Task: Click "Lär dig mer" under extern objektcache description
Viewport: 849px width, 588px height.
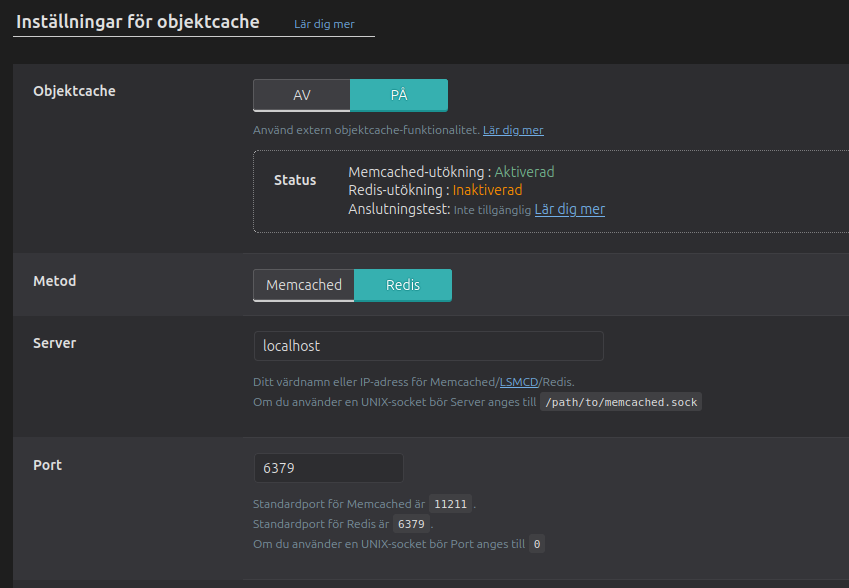Action: tap(513, 130)
